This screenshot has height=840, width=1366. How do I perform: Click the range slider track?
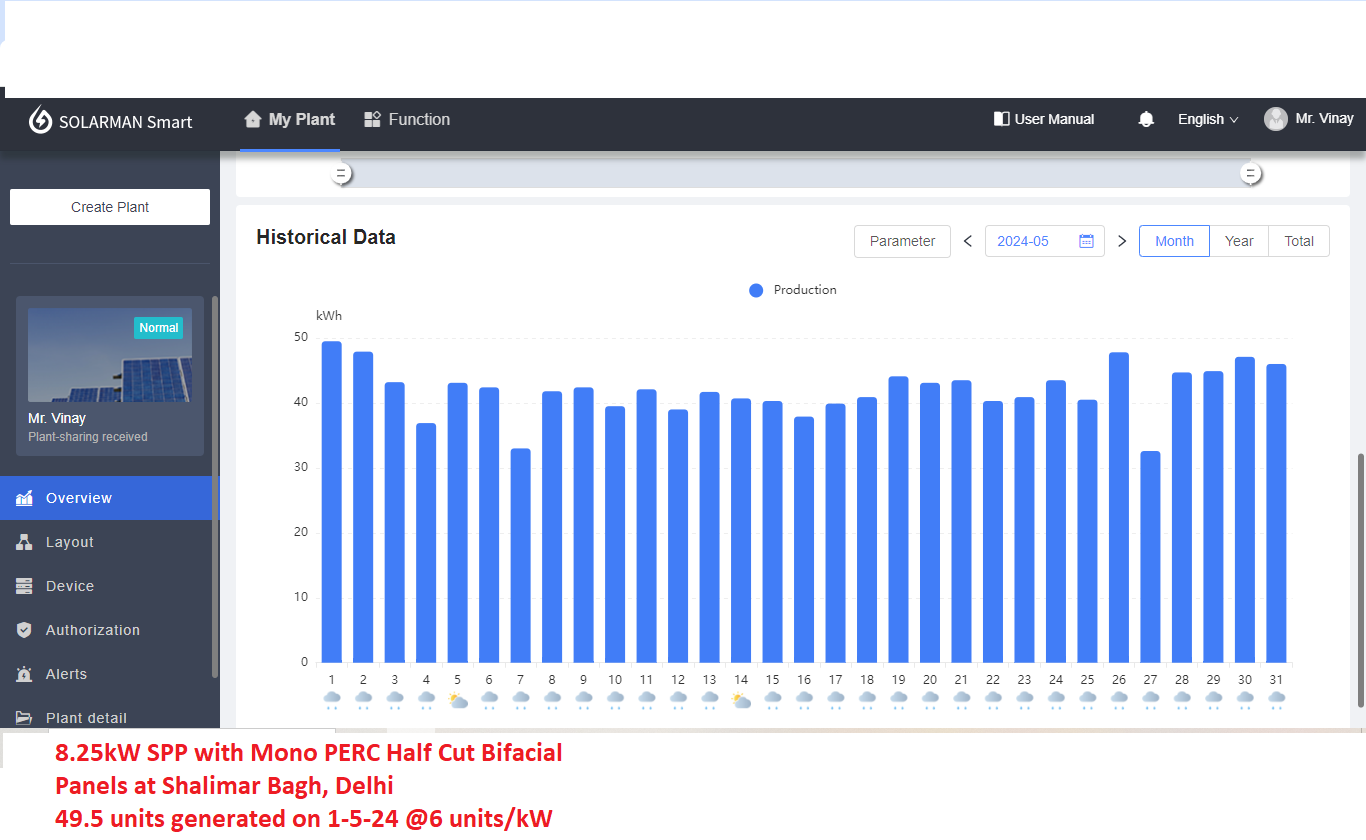coord(795,174)
